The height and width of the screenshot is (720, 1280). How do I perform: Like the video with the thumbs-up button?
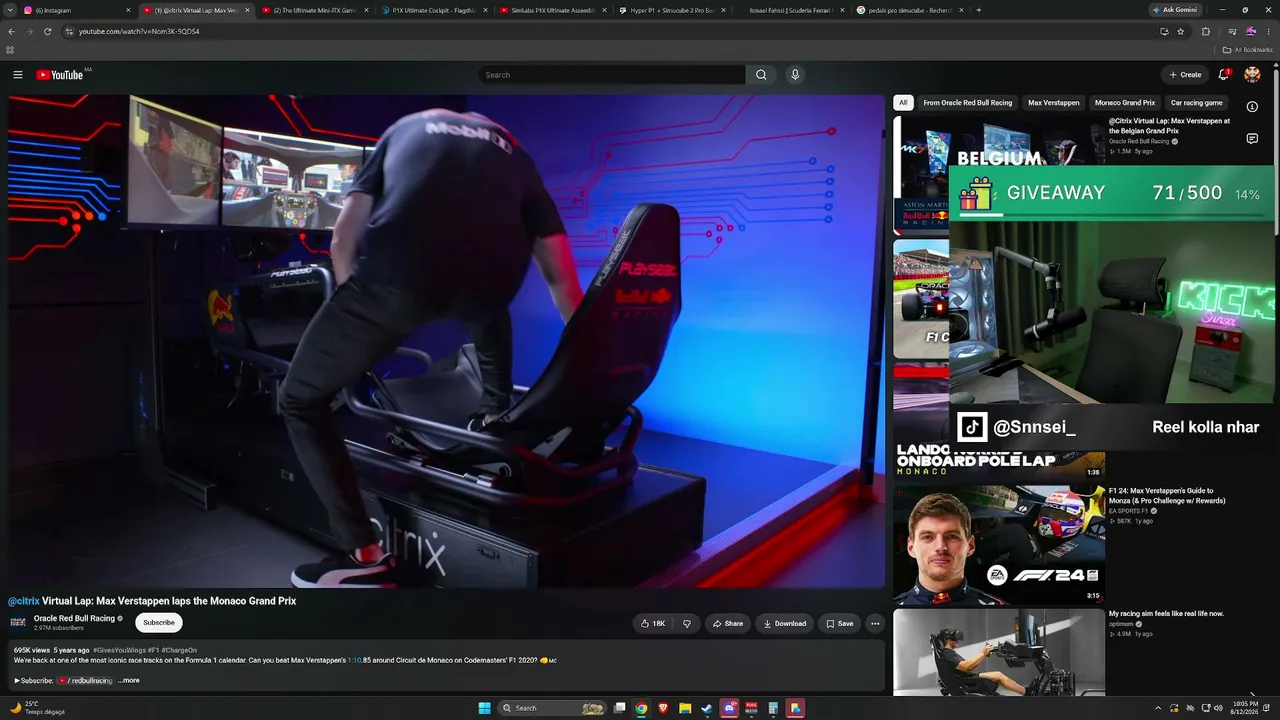652,624
